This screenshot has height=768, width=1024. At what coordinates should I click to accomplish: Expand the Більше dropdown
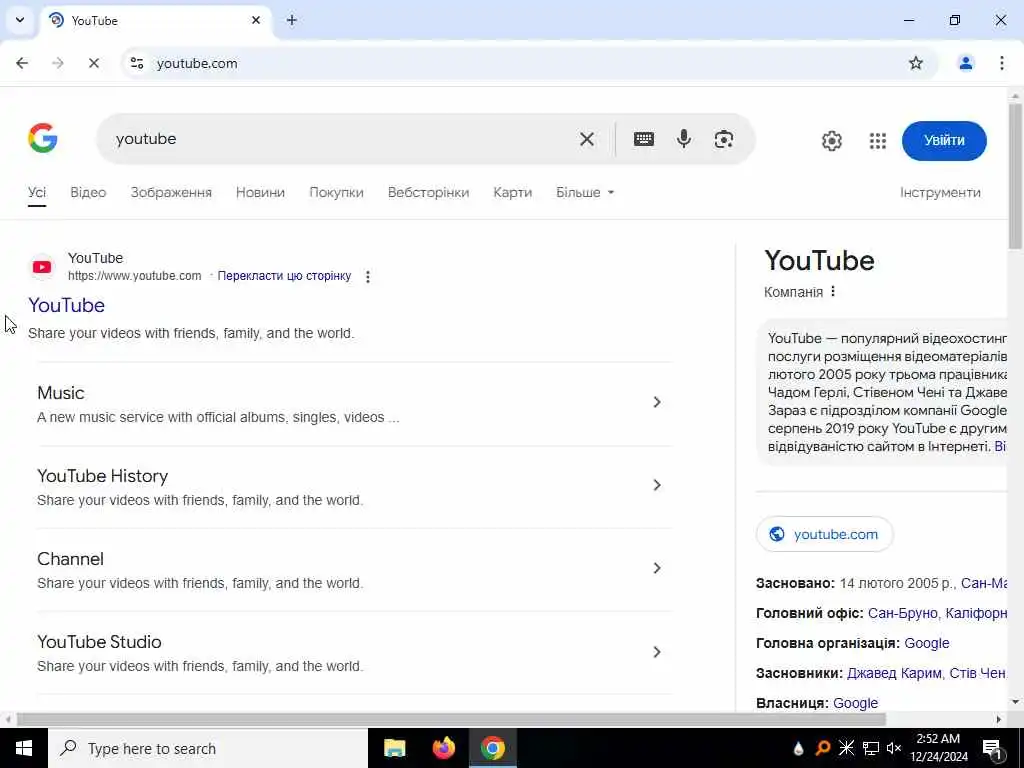click(x=585, y=193)
